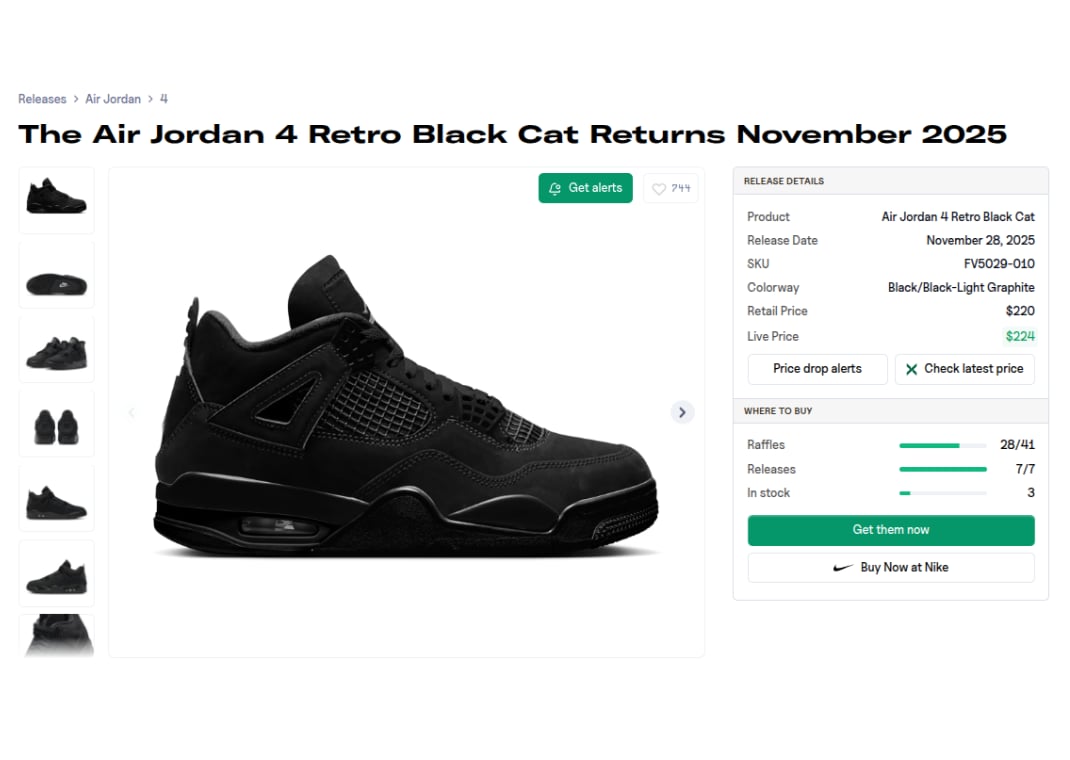The image size is (1070, 760).
Task: Select the pair-view thumbnail in sidebar
Action: (56, 422)
